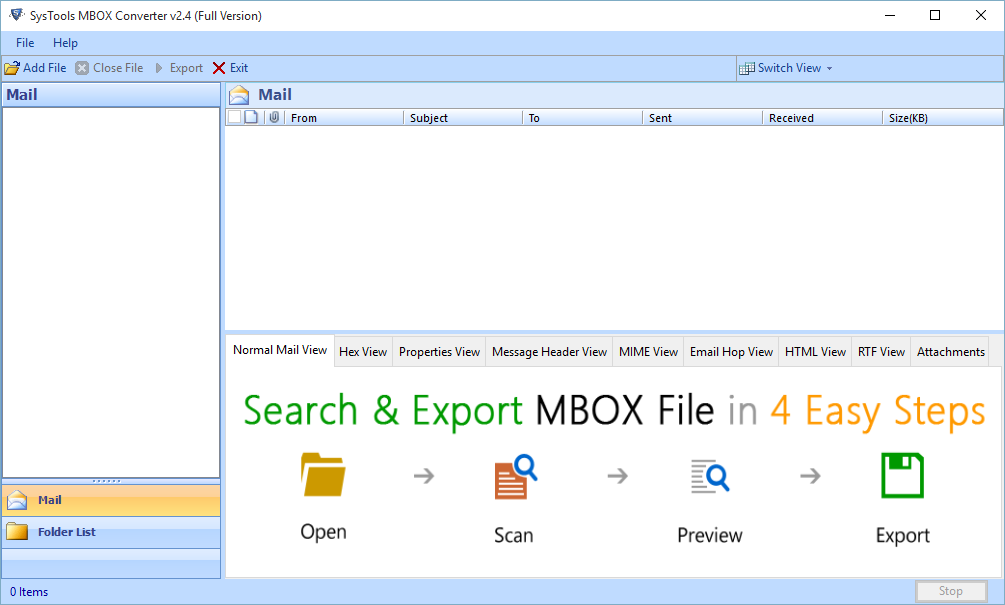Select the Mail pane icon in the sidebar
Viewport: 1005px width, 605px height.
(16, 501)
